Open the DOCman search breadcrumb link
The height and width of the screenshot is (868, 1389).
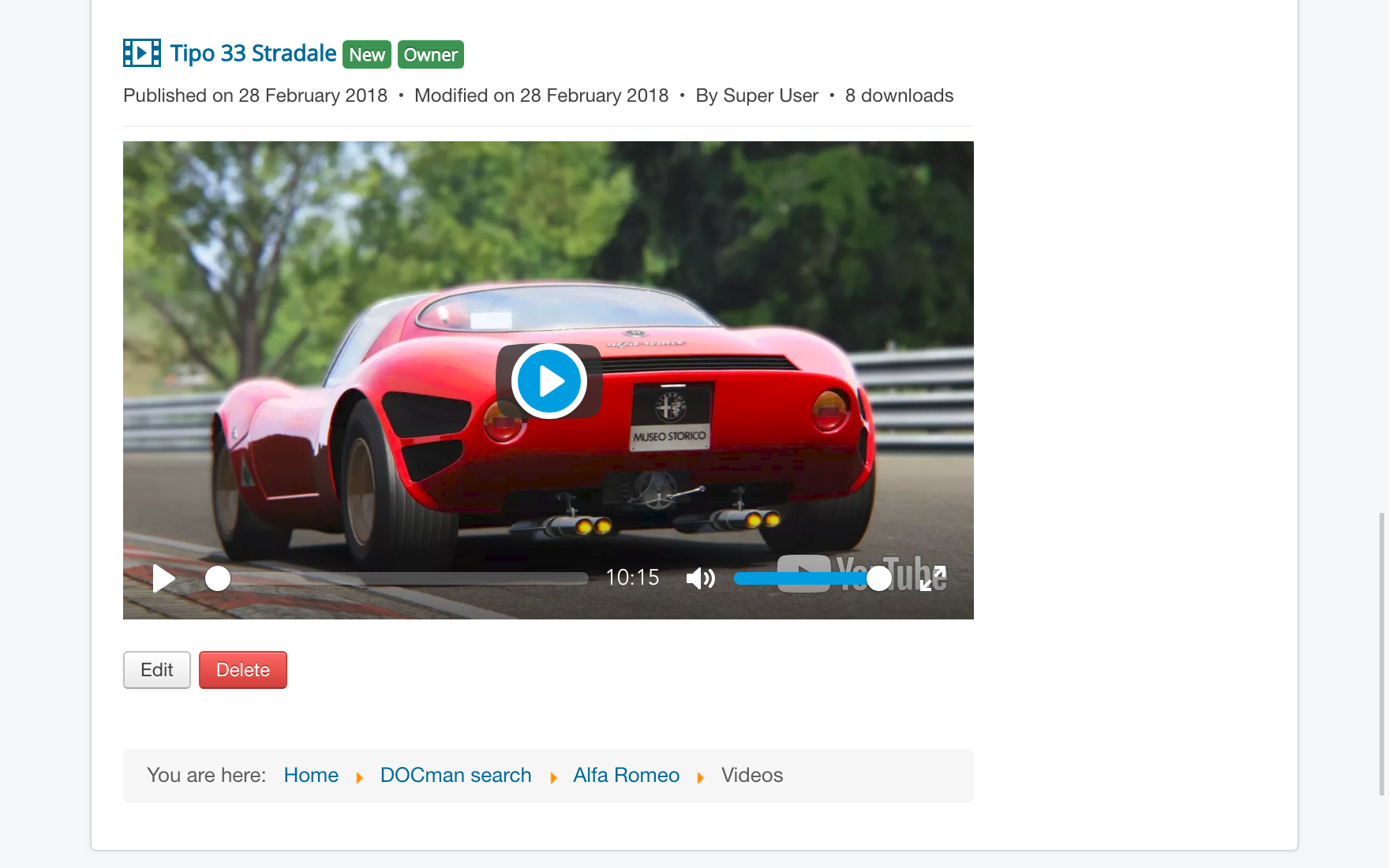tap(455, 776)
